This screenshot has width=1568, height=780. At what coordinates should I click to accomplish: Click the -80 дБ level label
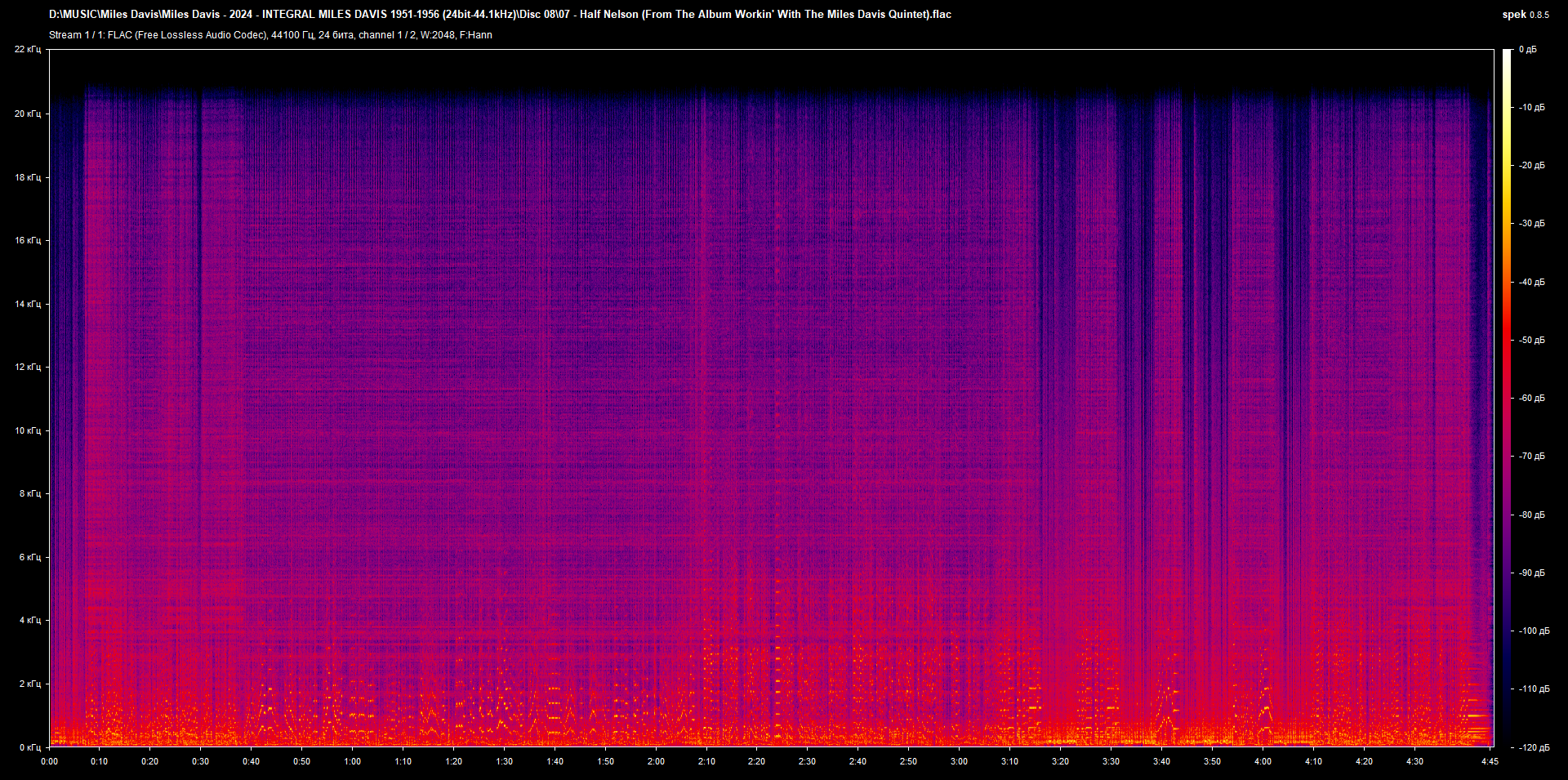pos(1531,515)
